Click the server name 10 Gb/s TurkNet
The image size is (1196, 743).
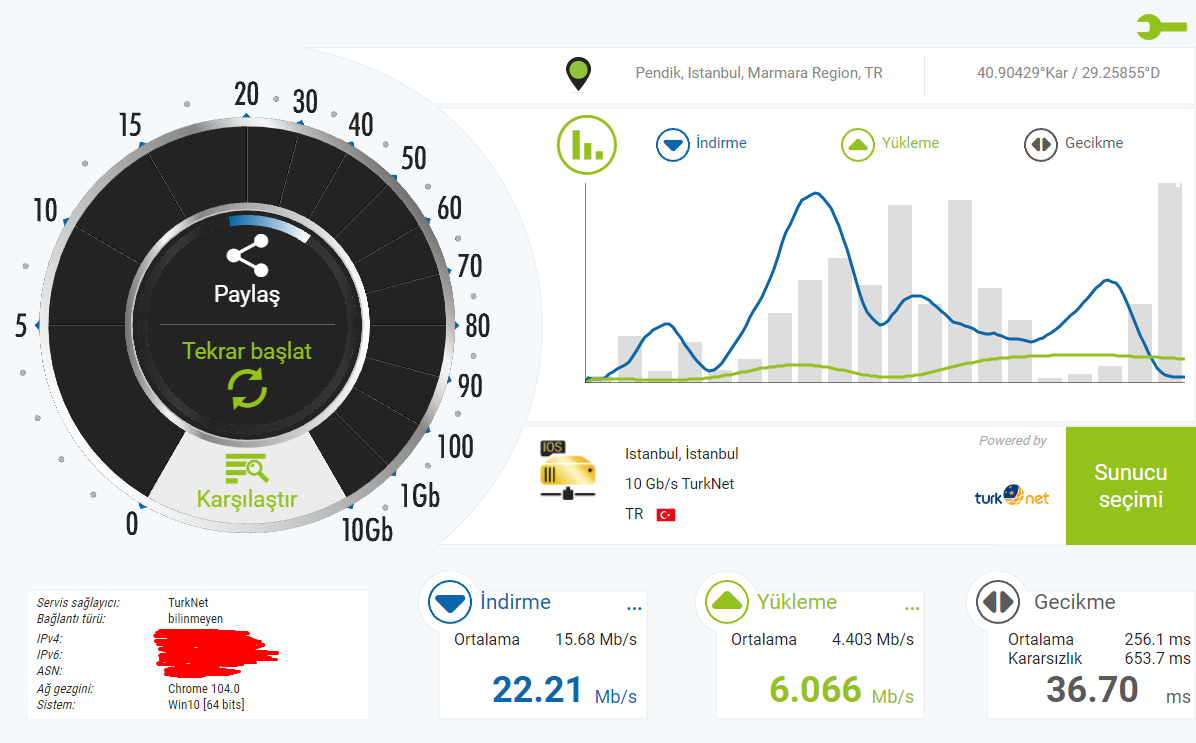click(680, 484)
